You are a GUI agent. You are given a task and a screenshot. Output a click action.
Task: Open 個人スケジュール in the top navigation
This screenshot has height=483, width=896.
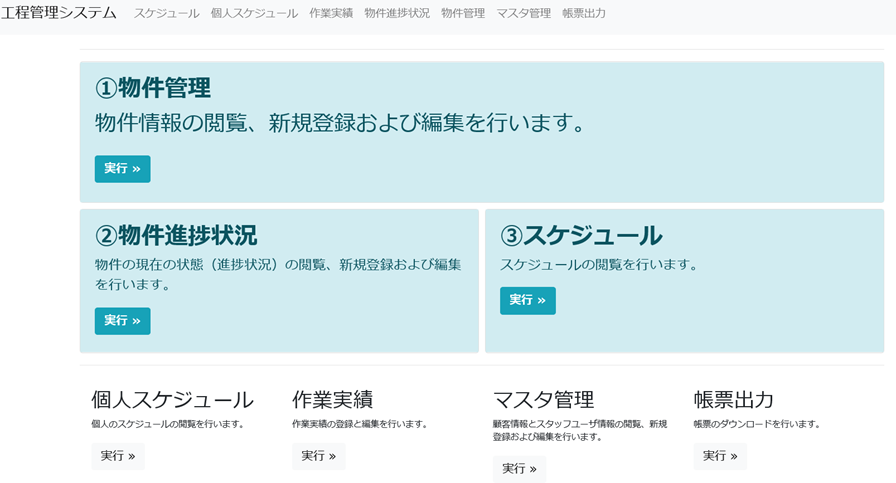coord(254,13)
